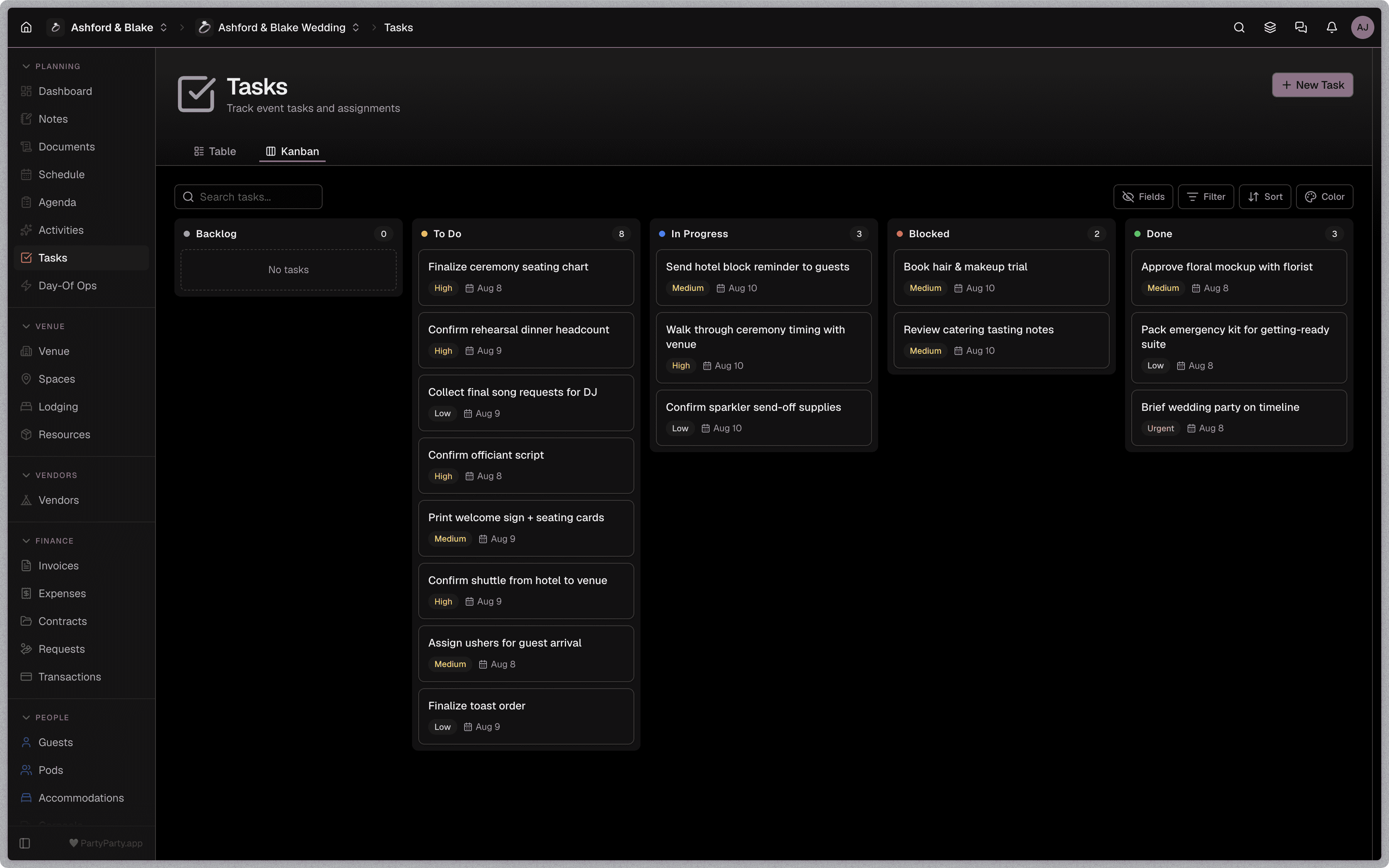Image resolution: width=1389 pixels, height=868 pixels.
Task: Open Ashford & Blake workspace switcher
Action: 108,27
